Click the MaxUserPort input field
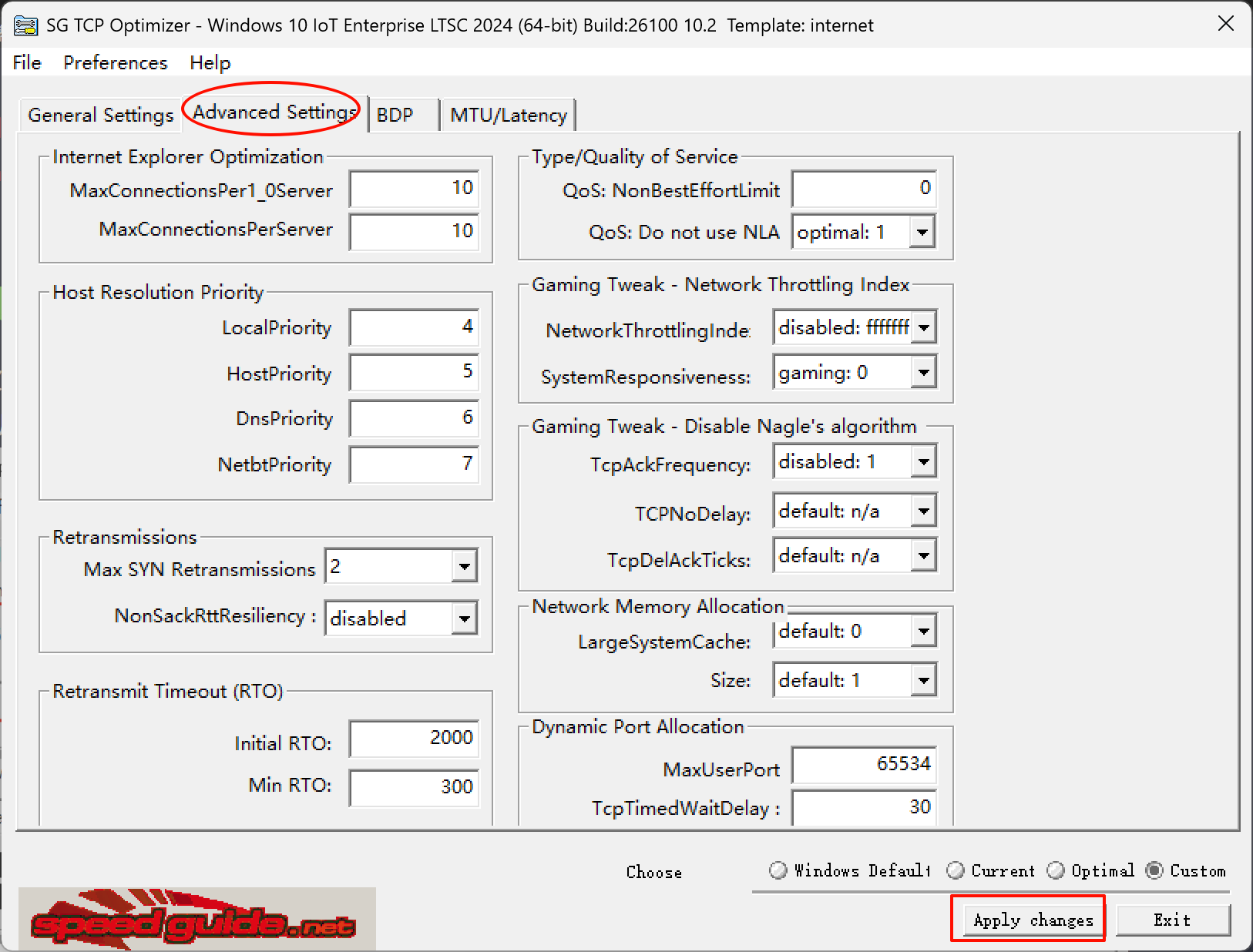 [x=863, y=765]
